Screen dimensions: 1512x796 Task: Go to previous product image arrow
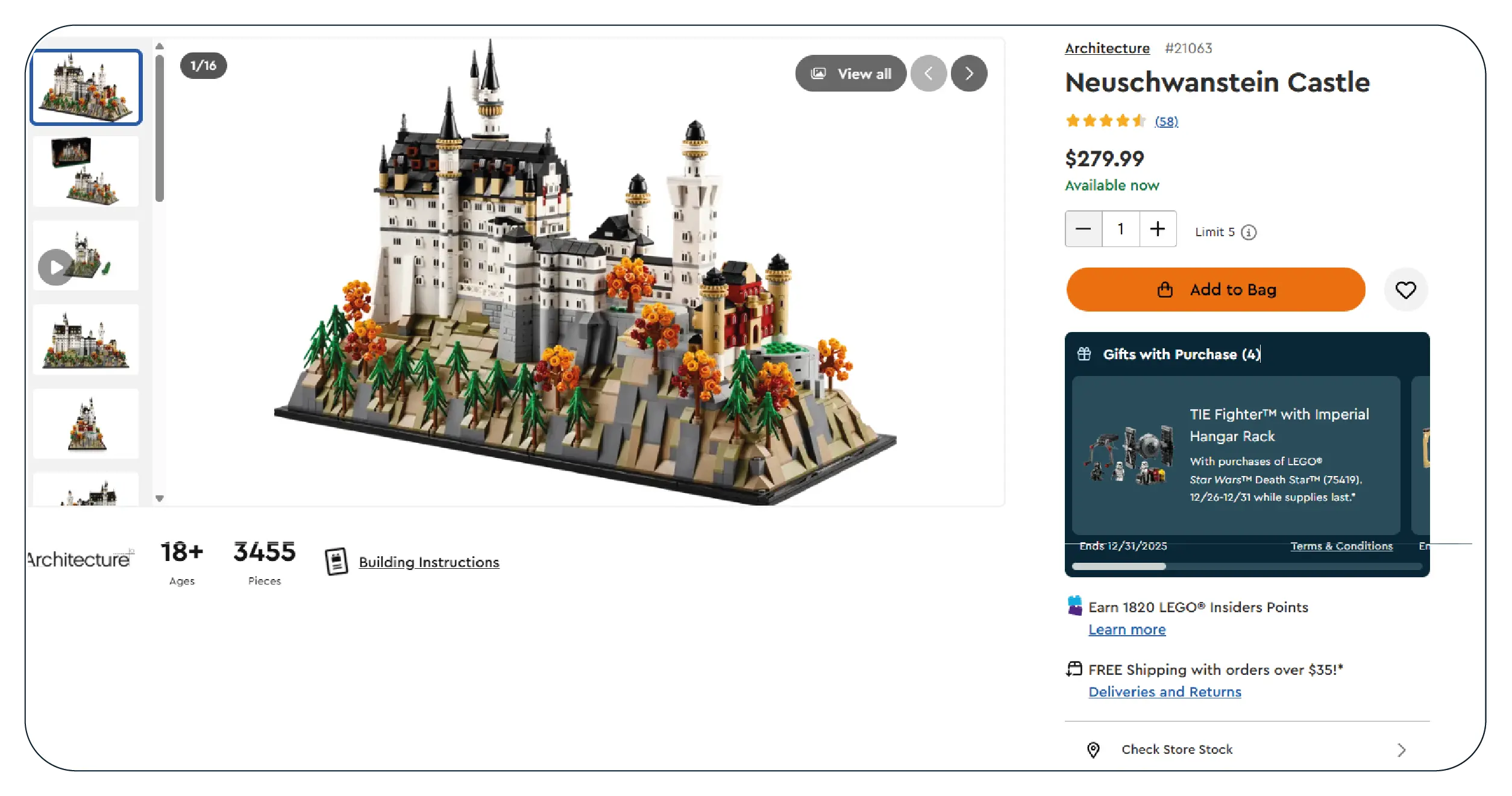pyautogui.click(x=928, y=74)
